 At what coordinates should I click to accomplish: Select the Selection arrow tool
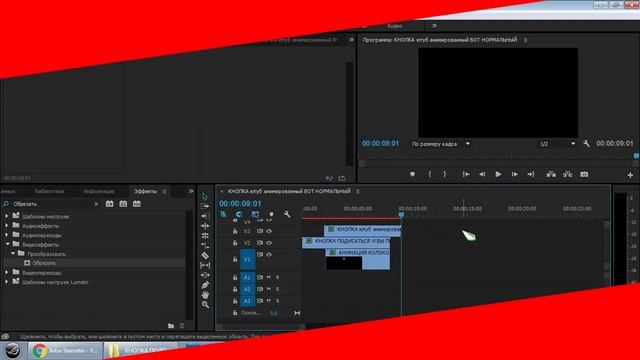point(205,197)
